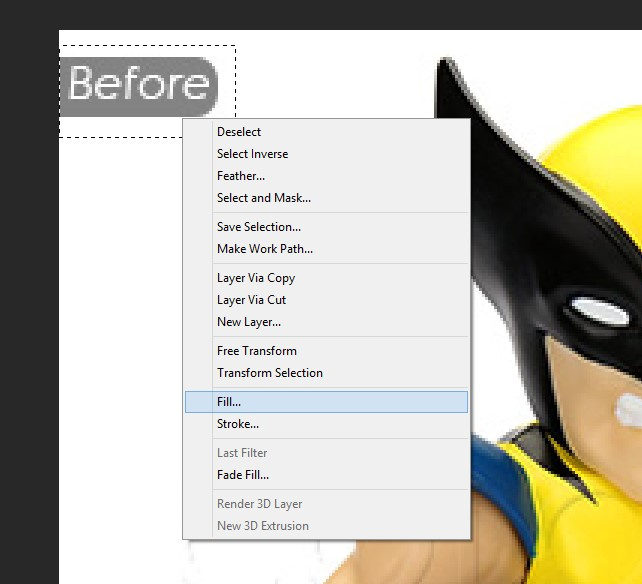The width and height of the screenshot is (642, 584).
Task: Click Layer Via Cut
Action: [x=252, y=300]
